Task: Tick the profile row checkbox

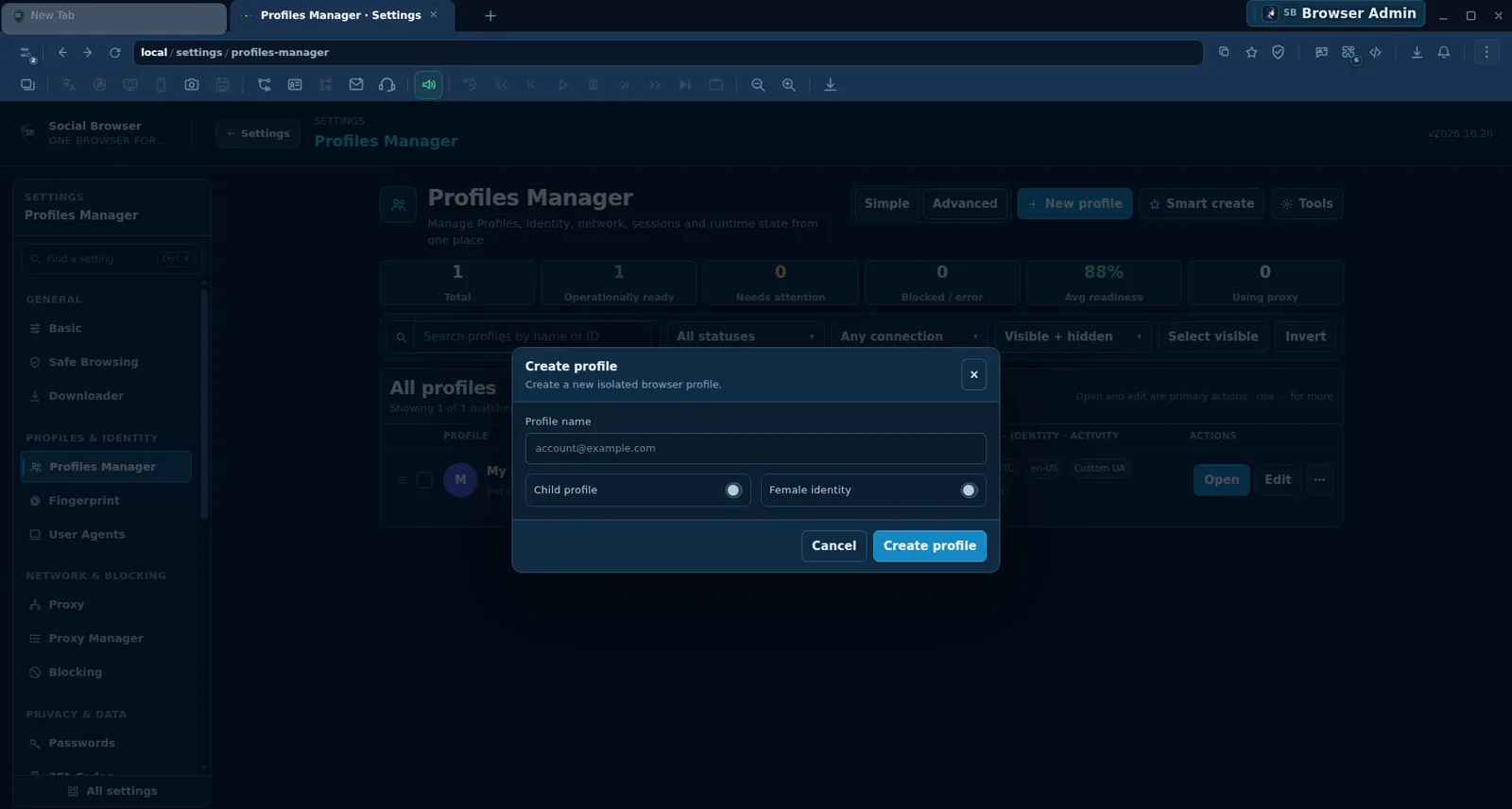Action: (x=424, y=480)
